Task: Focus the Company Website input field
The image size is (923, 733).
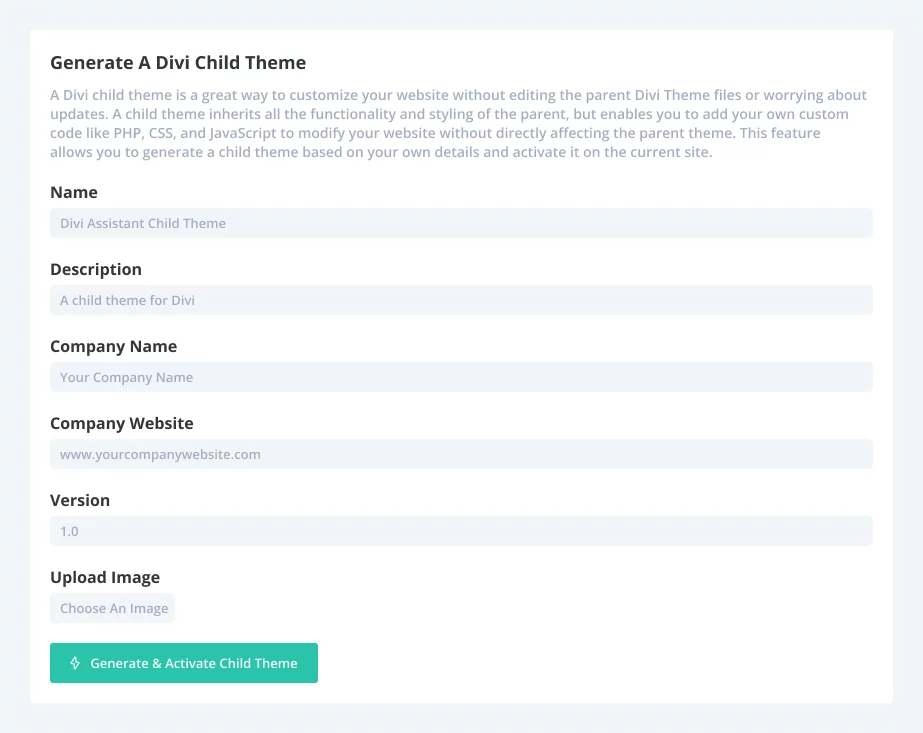Action: [x=461, y=455]
